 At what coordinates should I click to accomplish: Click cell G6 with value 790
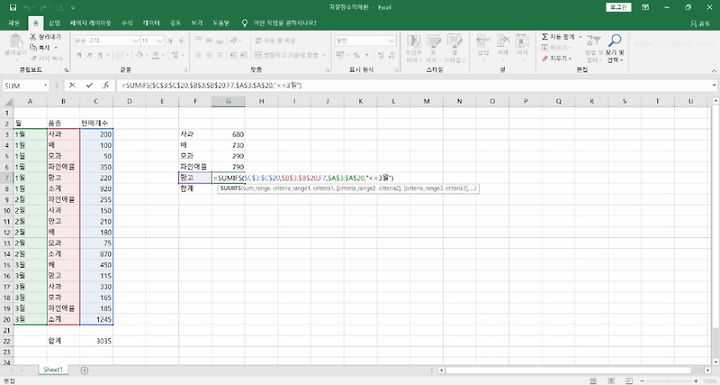[228, 167]
